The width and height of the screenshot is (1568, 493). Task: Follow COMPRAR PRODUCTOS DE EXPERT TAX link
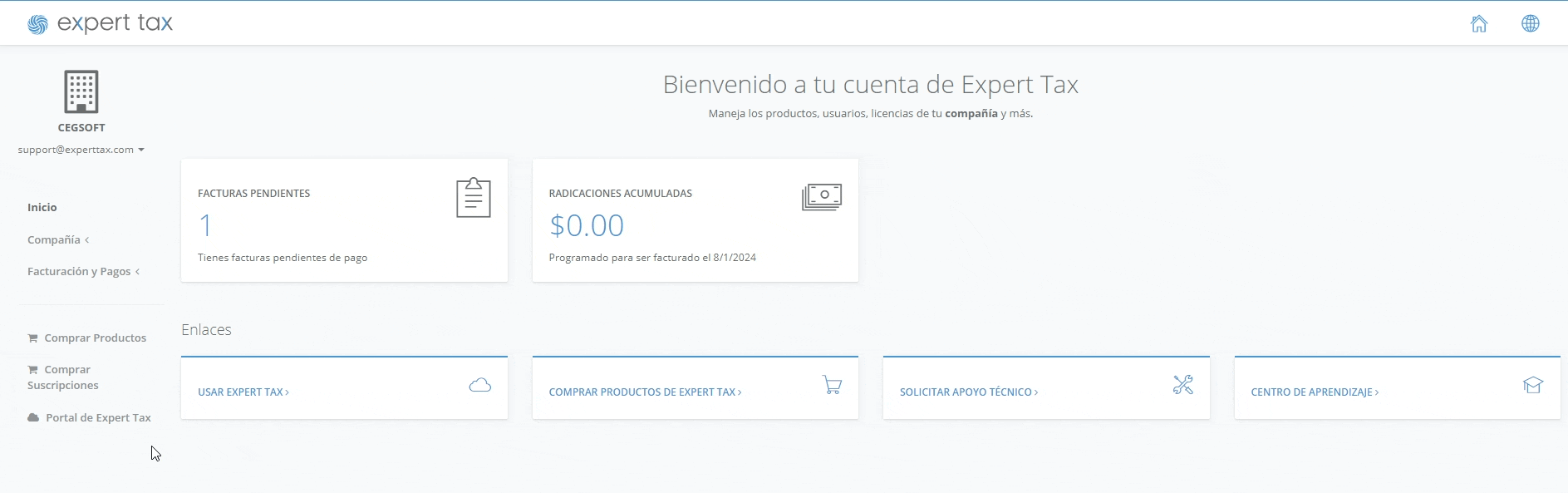[x=645, y=392]
